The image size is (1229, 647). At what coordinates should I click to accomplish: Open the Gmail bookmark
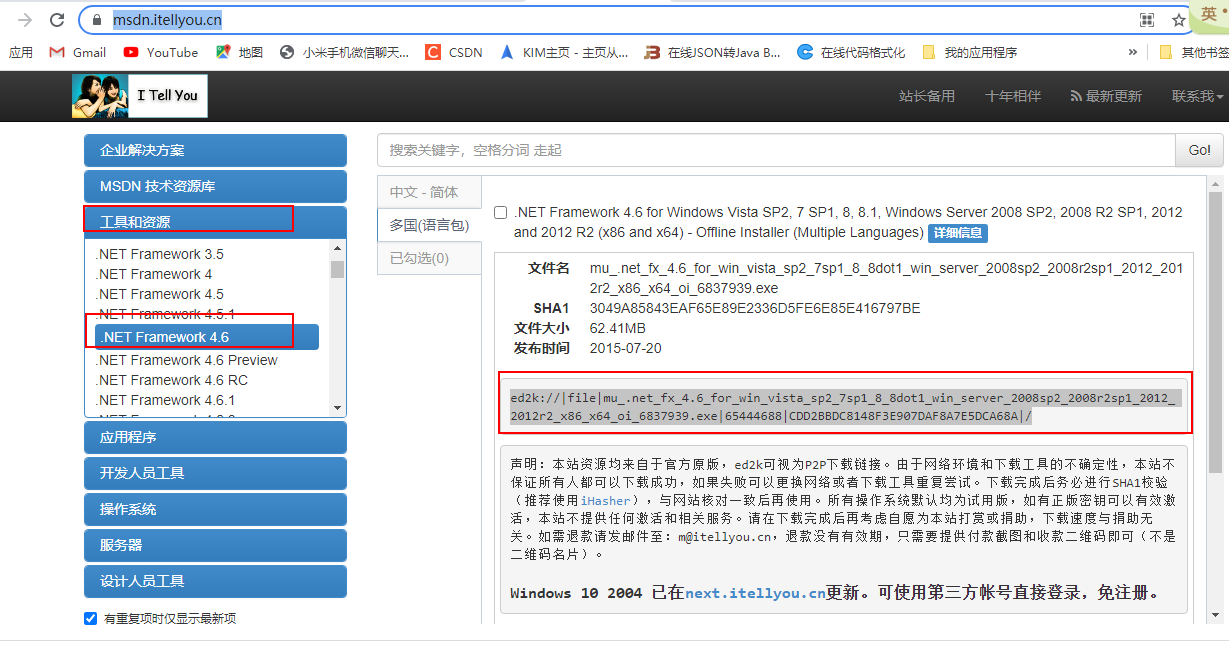(x=78, y=52)
